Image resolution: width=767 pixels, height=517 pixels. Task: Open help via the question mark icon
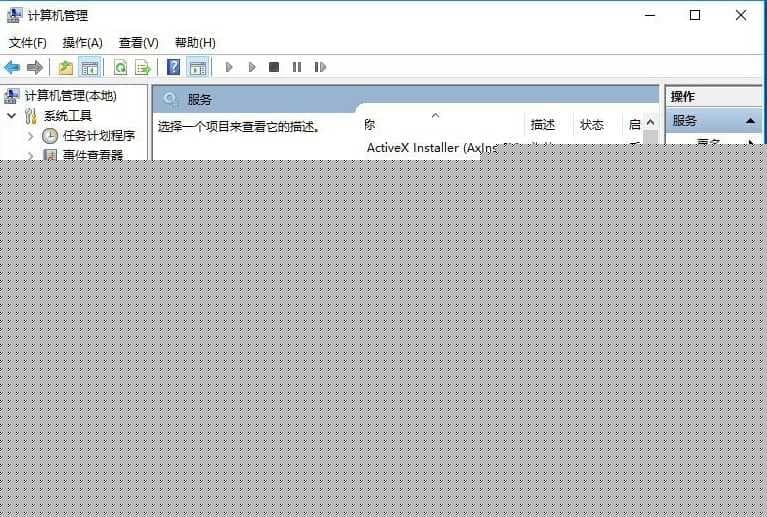tap(173, 67)
